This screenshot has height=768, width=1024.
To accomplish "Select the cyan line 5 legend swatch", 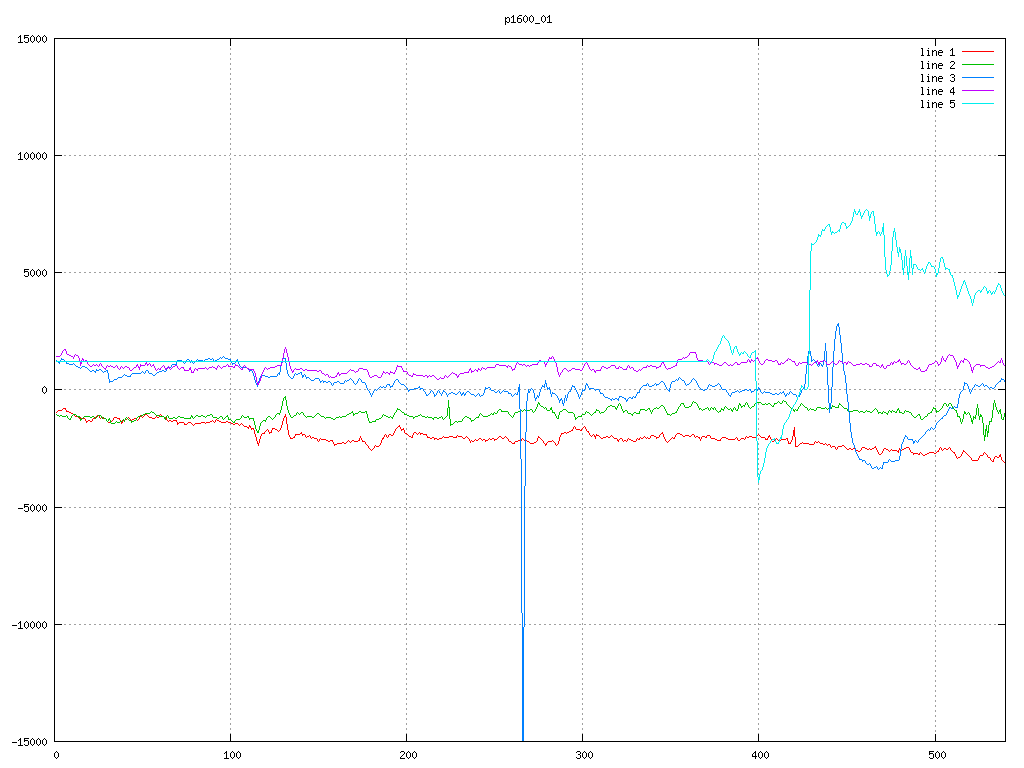I will click(x=979, y=104).
